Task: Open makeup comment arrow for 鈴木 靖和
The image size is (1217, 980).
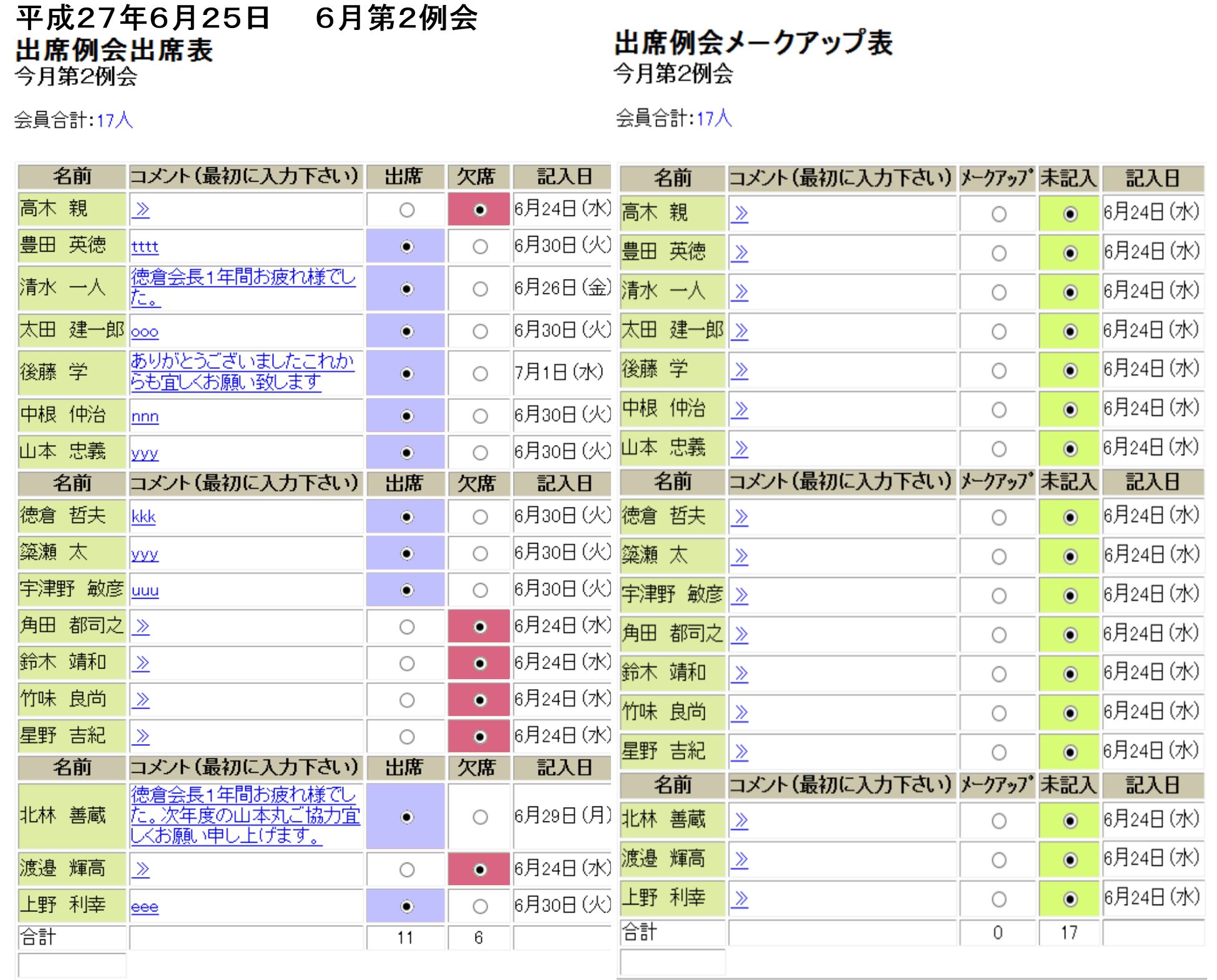Action: click(x=740, y=674)
